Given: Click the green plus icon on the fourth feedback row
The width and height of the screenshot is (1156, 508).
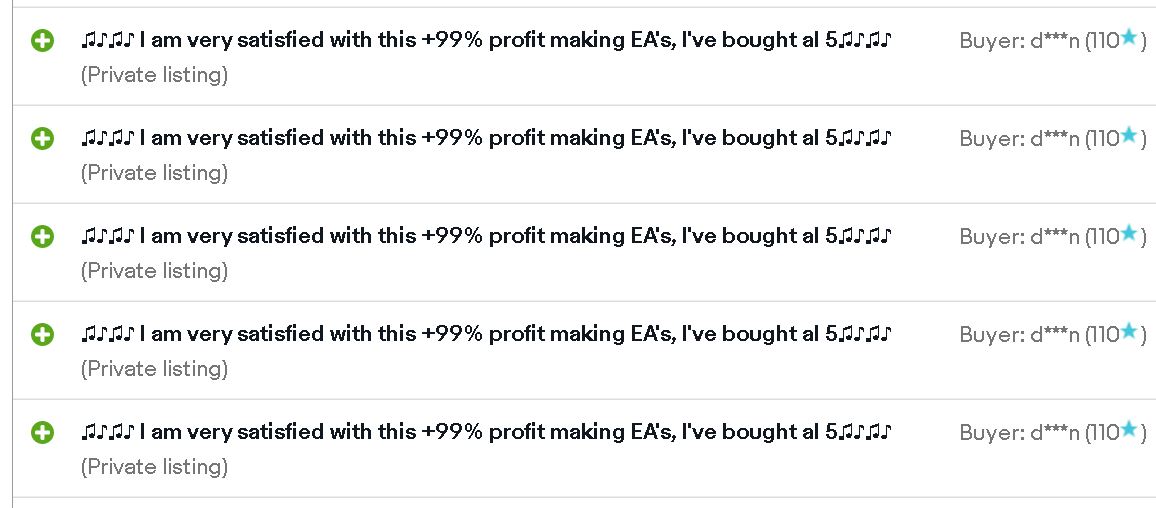Looking at the screenshot, I should click(42, 335).
